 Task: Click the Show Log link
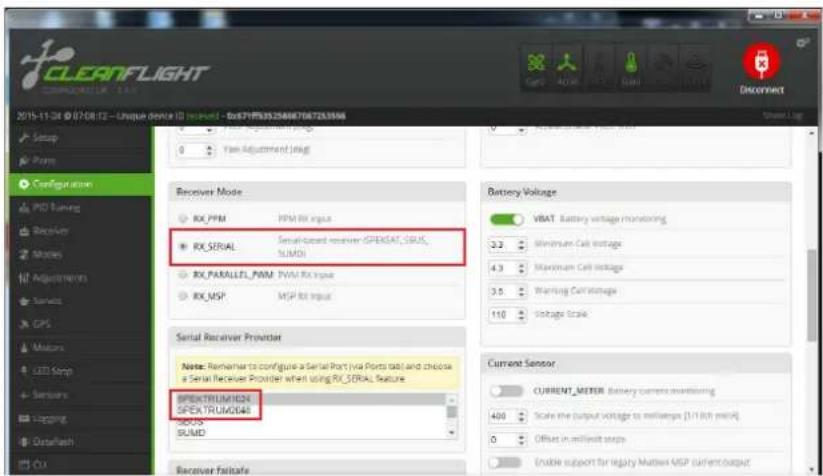tap(783, 115)
